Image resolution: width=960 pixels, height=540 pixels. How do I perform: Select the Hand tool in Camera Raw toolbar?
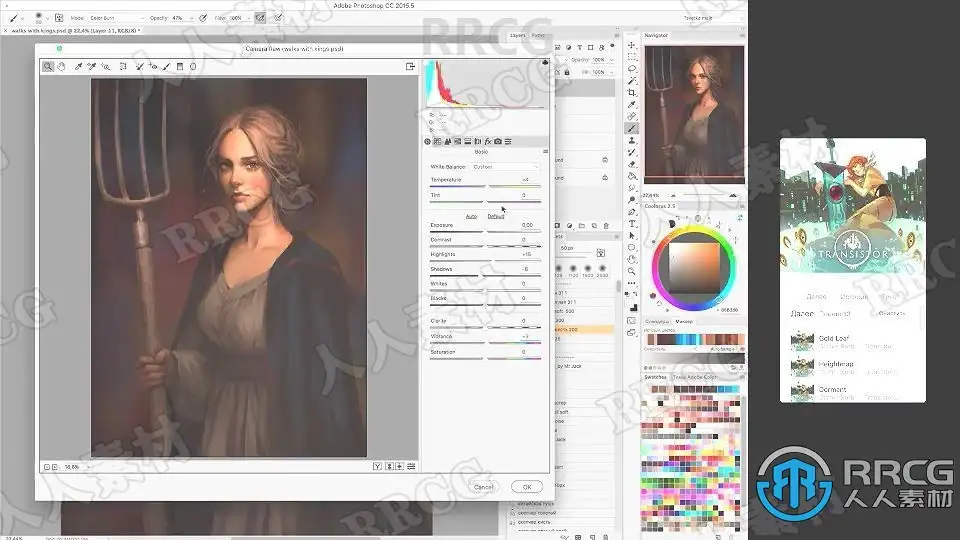point(61,66)
